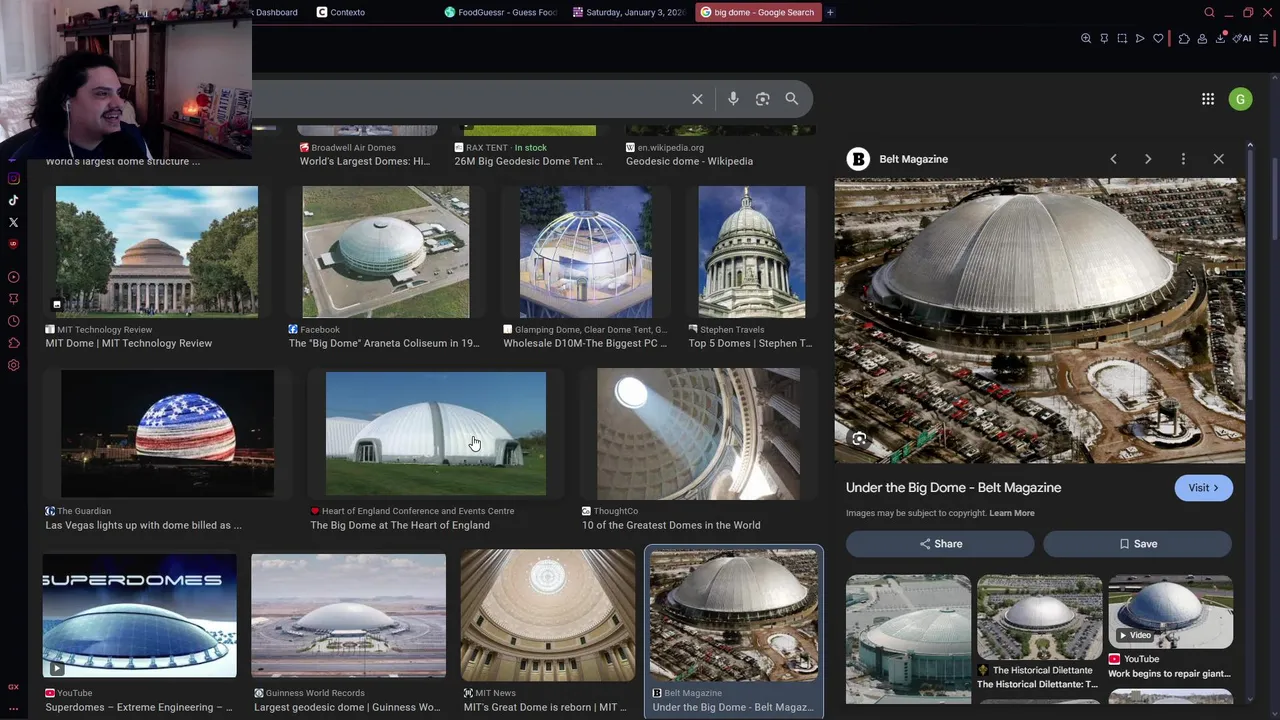This screenshot has width=1280, height=720.
Task: Take a snapshot with the capture icon
Action: 1122,39
